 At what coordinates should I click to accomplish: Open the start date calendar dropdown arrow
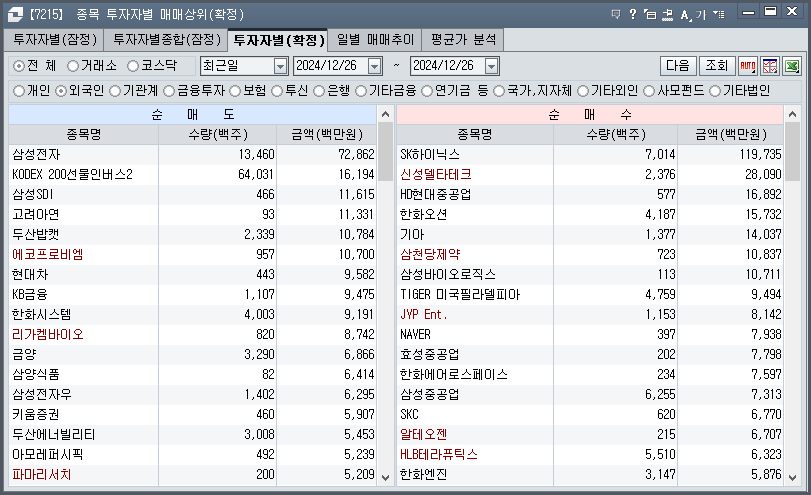tap(374, 66)
